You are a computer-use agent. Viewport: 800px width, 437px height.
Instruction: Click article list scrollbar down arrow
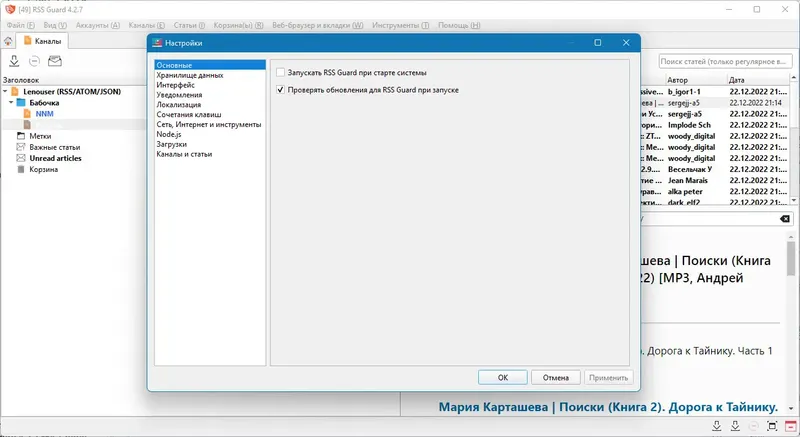pos(794,200)
